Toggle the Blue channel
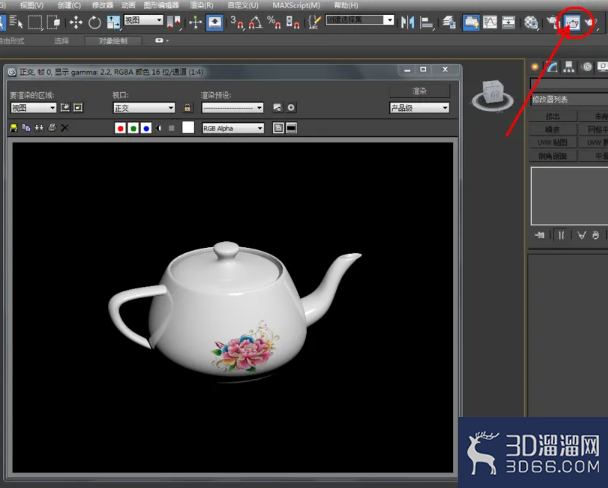608x488 pixels. tap(146, 128)
